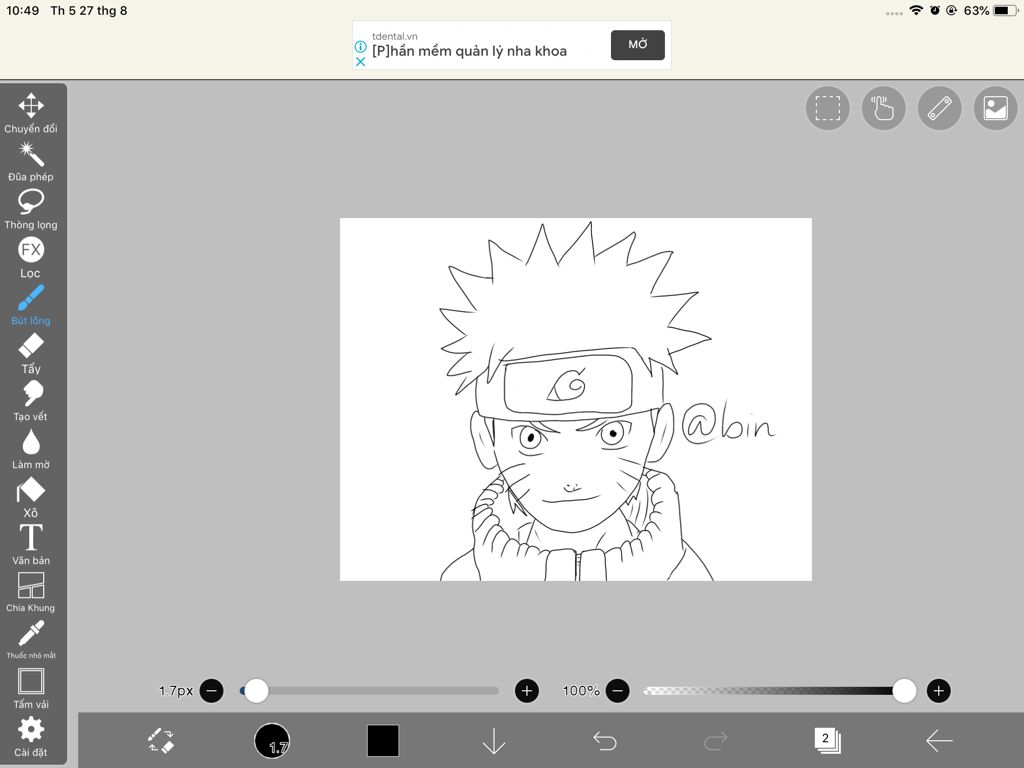Increase brush thickness plus button
Image resolution: width=1024 pixels, height=768 pixels.
click(527, 690)
